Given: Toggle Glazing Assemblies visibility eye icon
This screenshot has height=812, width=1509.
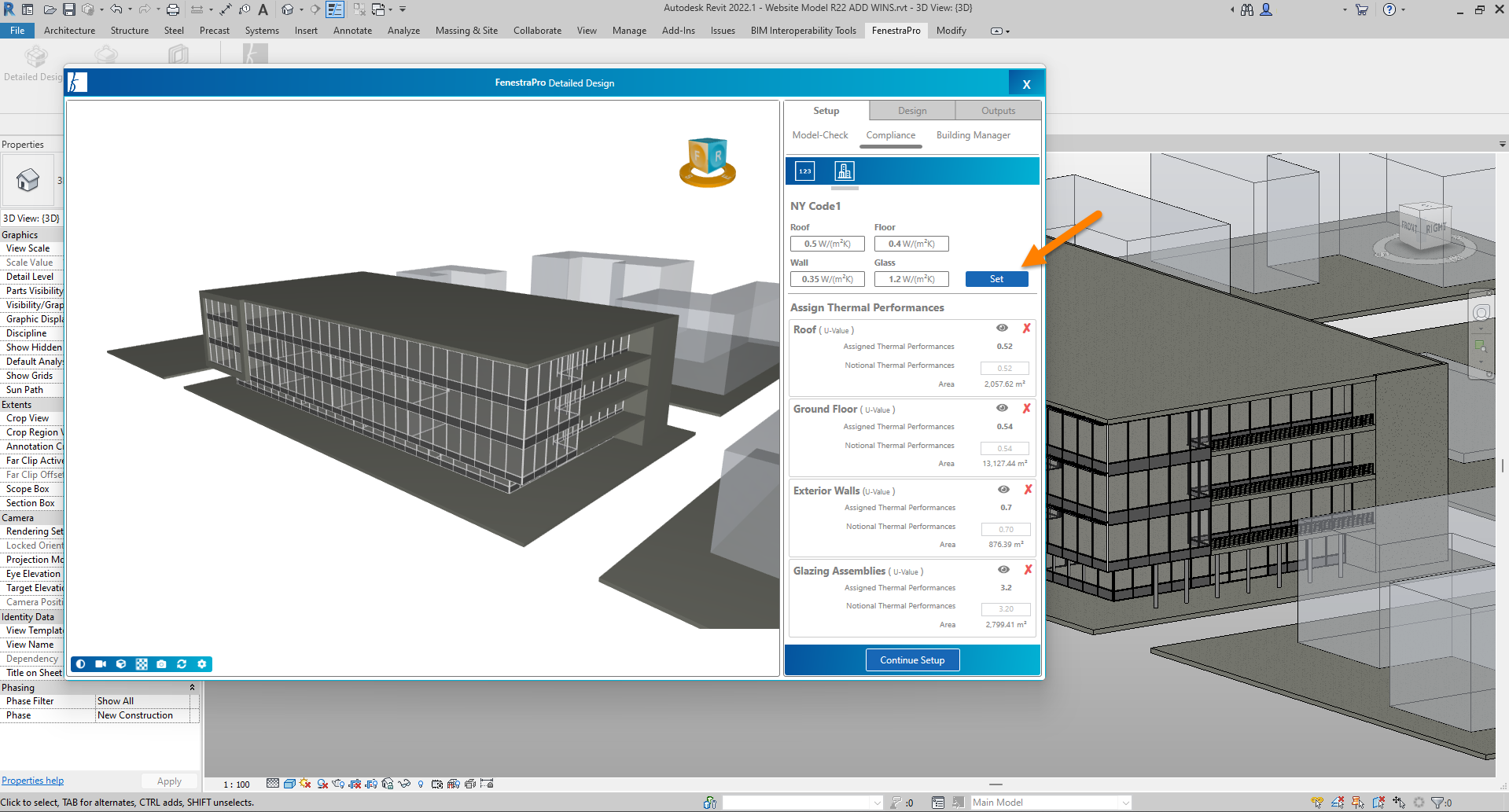Looking at the screenshot, I should tap(1003, 569).
